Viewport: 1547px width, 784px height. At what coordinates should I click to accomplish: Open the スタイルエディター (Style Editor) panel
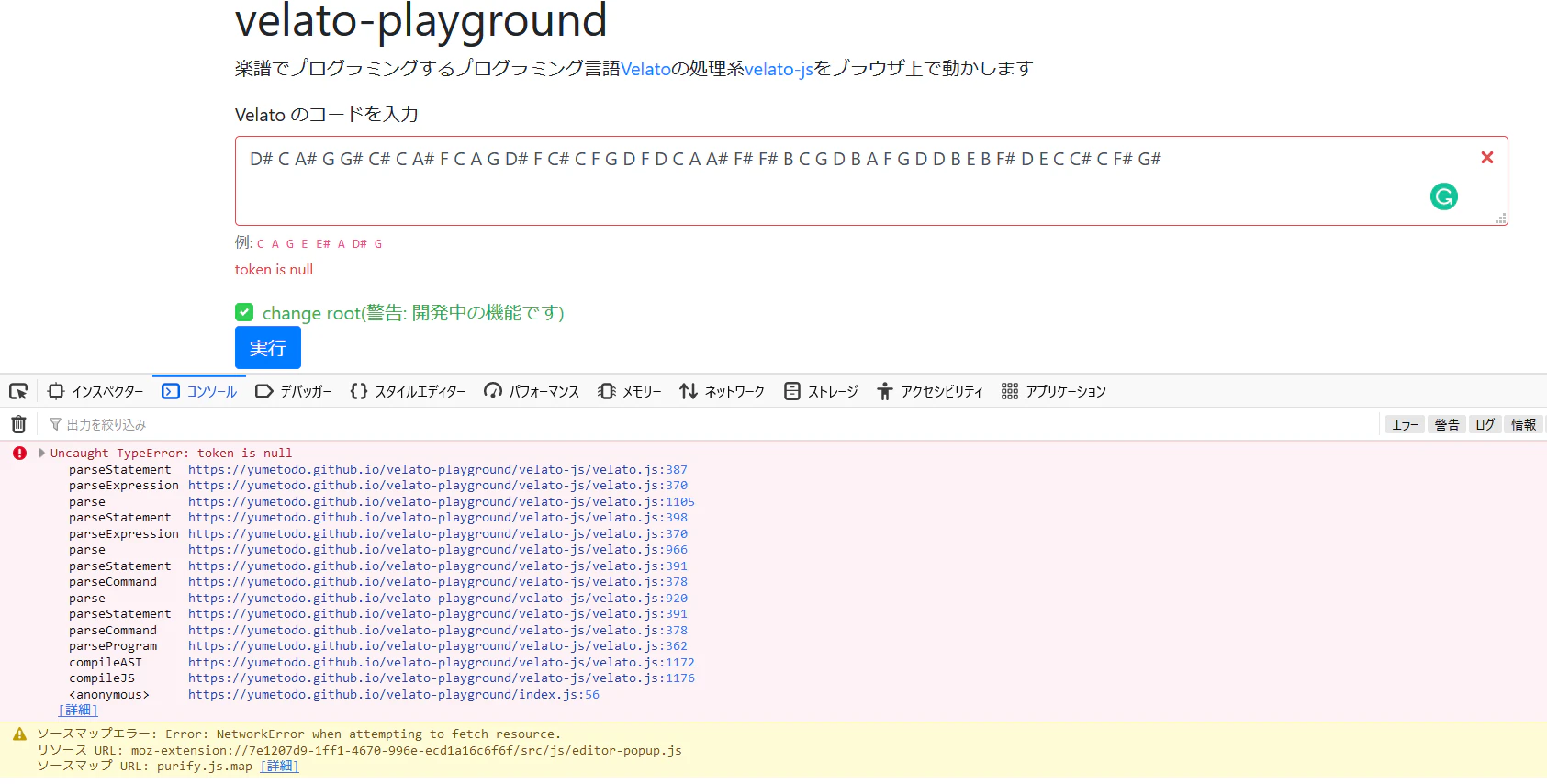coord(408,391)
